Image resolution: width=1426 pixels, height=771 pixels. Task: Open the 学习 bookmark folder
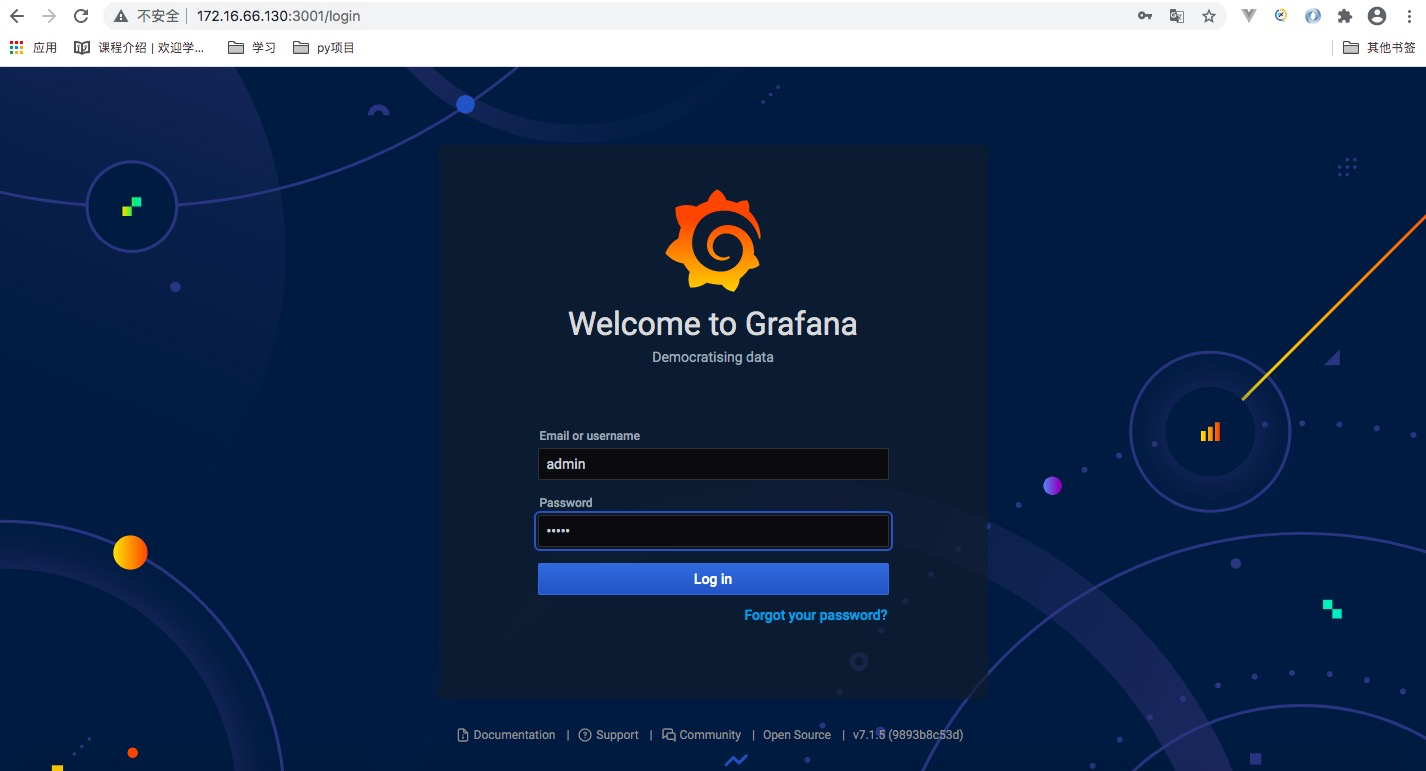[x=252, y=47]
